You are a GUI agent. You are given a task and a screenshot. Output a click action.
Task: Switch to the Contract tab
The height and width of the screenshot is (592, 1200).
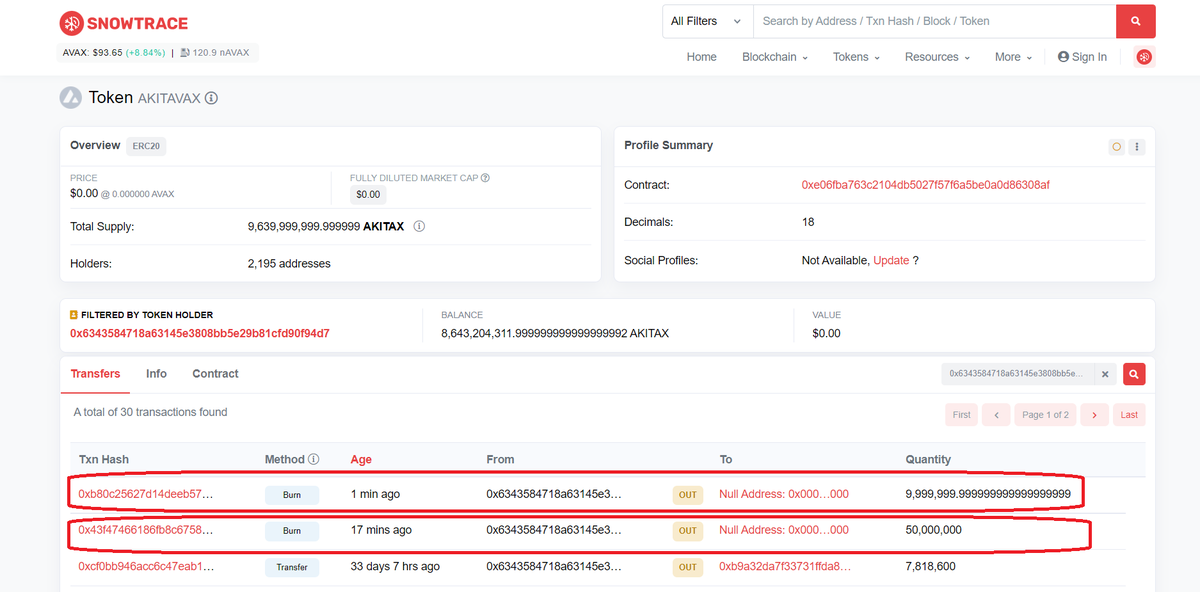click(215, 374)
